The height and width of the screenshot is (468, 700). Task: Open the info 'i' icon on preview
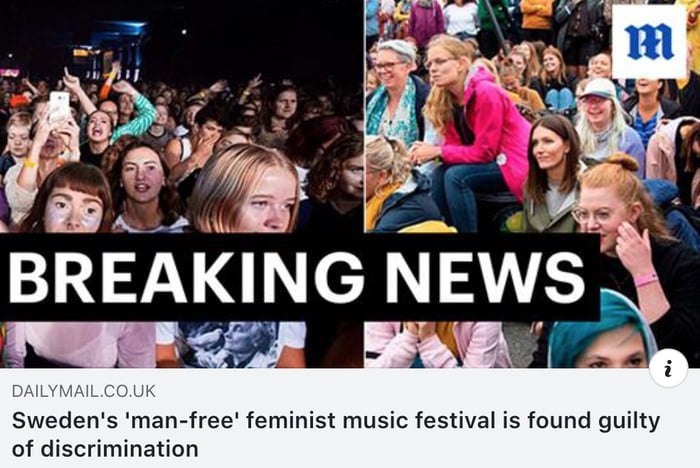[x=668, y=368]
